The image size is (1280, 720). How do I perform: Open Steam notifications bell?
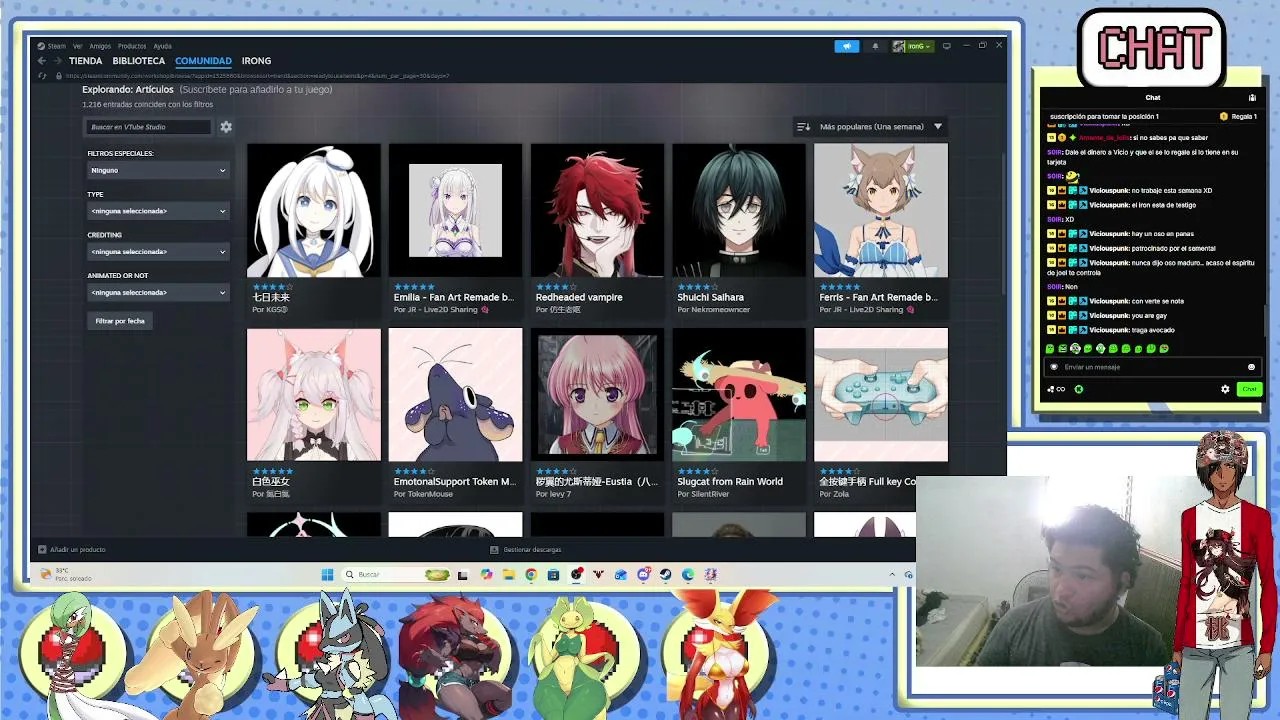tap(875, 46)
